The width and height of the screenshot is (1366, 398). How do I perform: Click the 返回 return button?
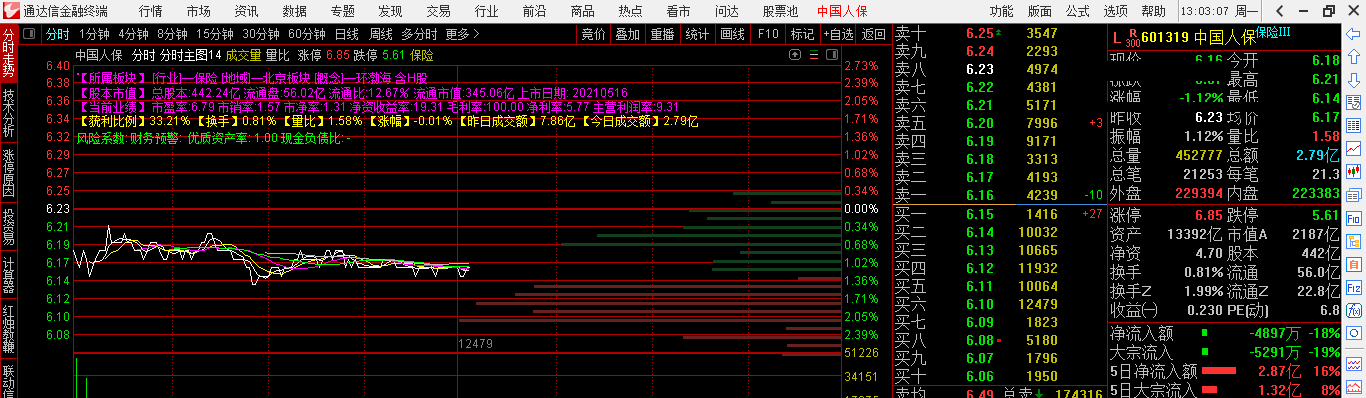tap(874, 34)
